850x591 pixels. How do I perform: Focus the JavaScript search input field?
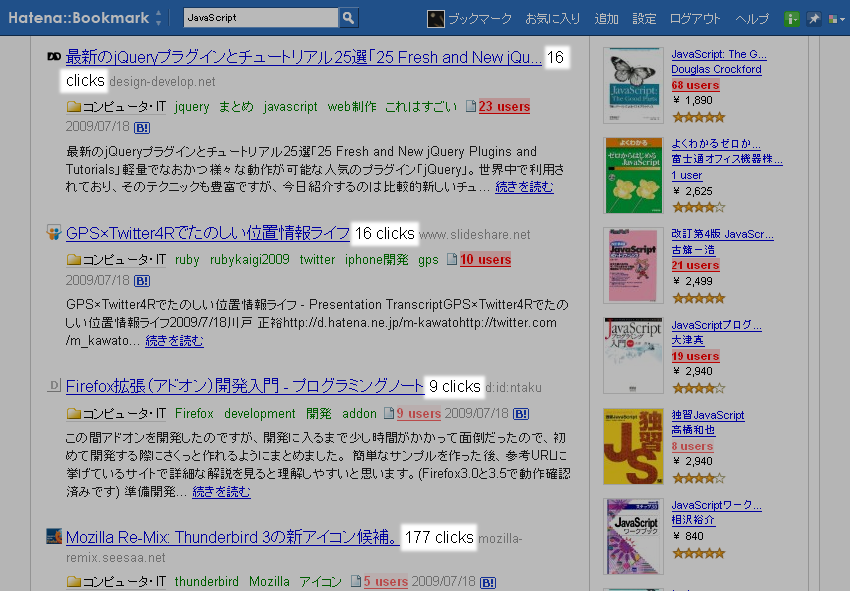coord(261,18)
